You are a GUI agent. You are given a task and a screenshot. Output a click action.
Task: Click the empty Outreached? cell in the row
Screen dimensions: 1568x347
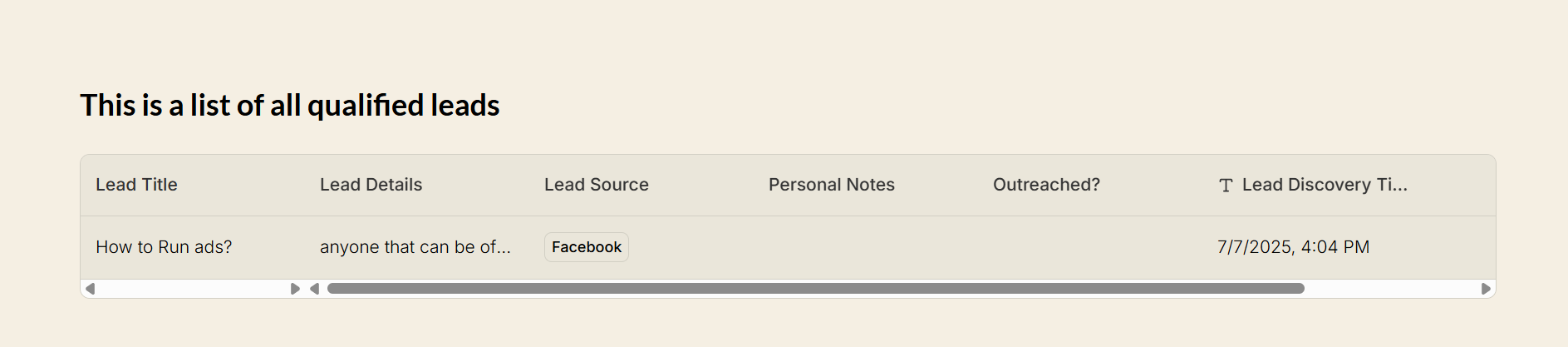point(1090,247)
